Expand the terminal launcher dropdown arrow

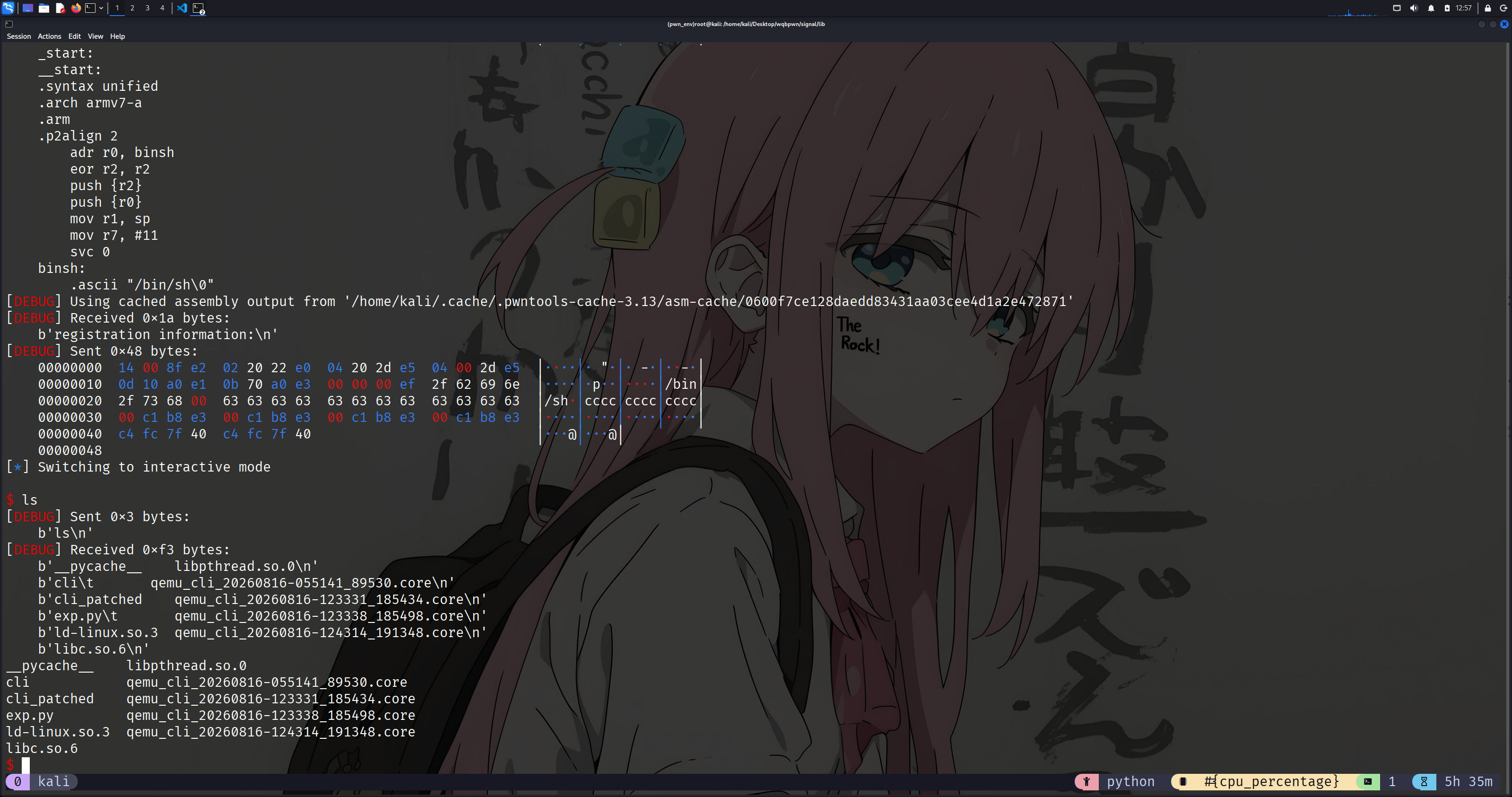coord(101,8)
